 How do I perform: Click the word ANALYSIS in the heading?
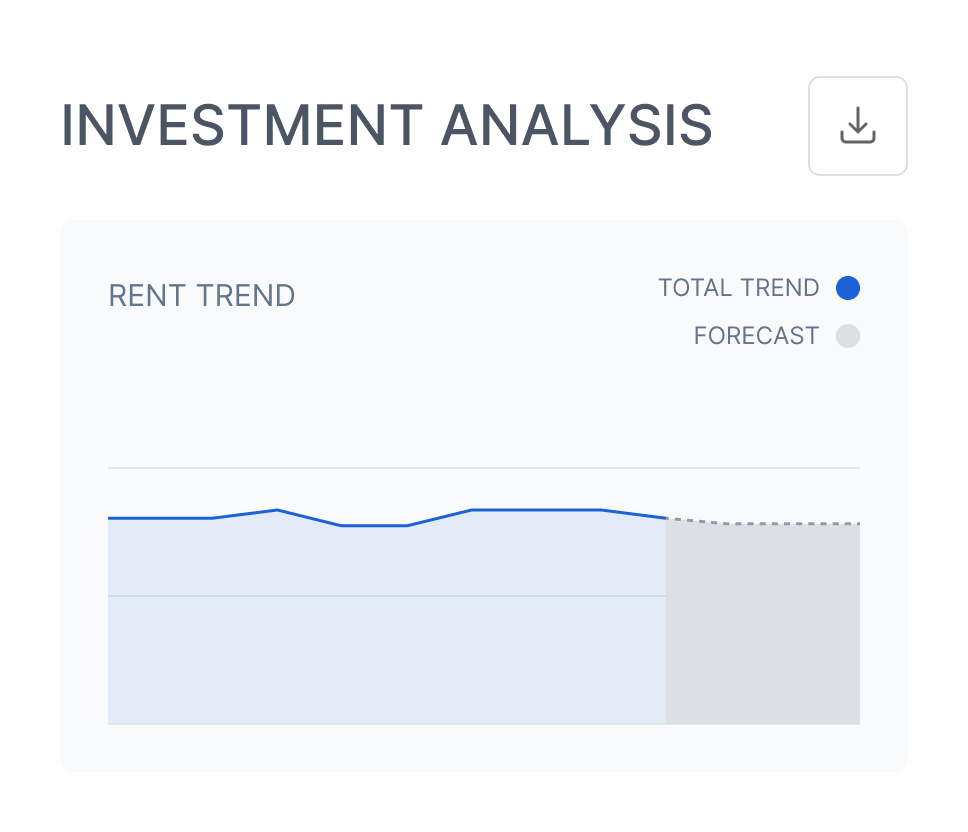[576, 127]
